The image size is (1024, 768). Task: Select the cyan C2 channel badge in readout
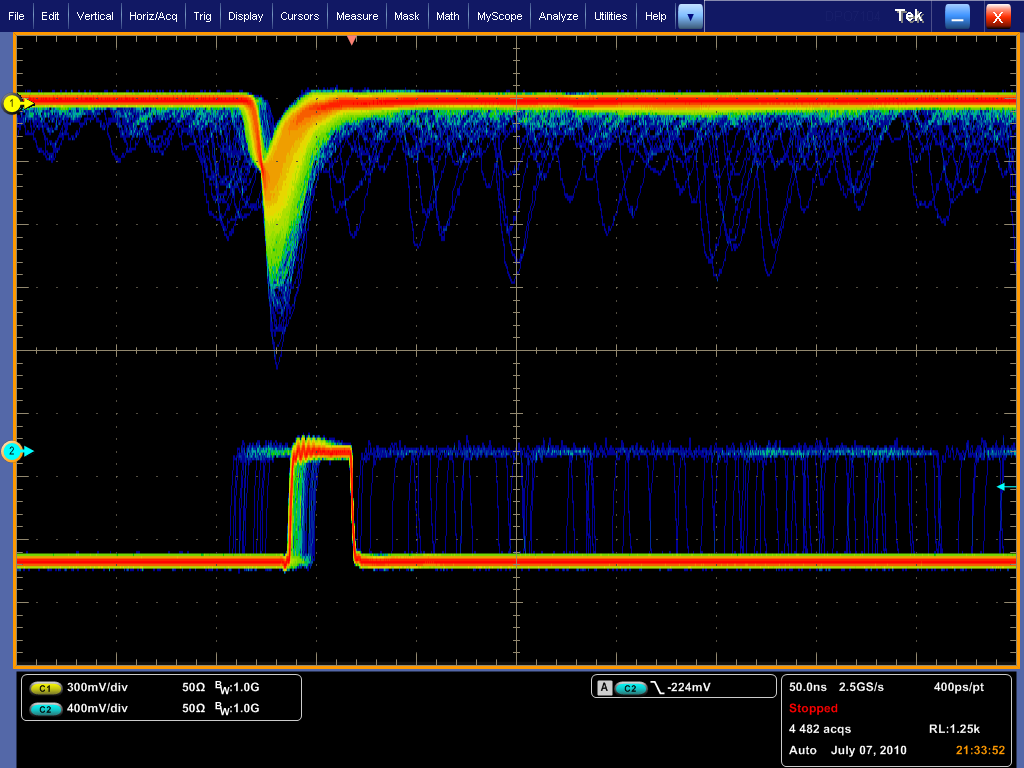[45, 709]
